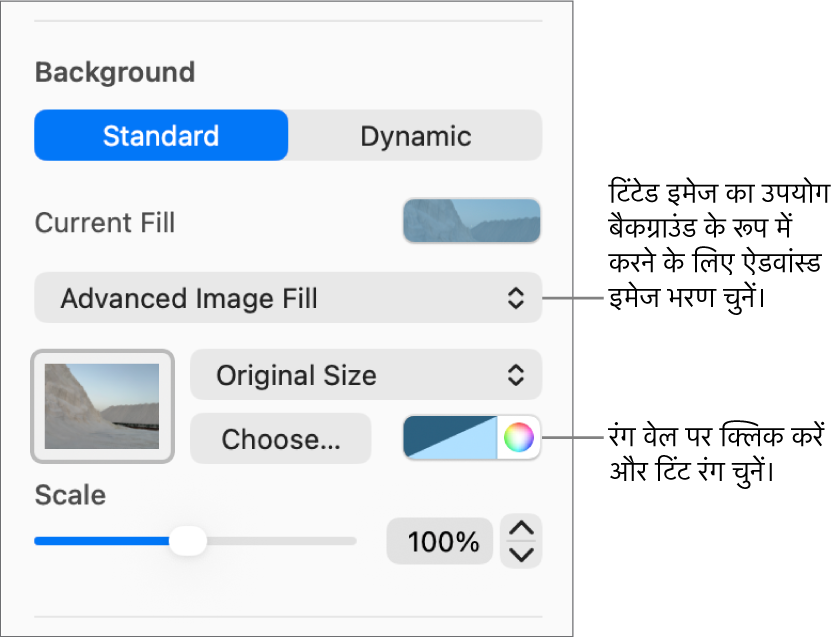Viewport: 838px width, 638px height.
Task: Click the blue tint color well
Action: 450,437
